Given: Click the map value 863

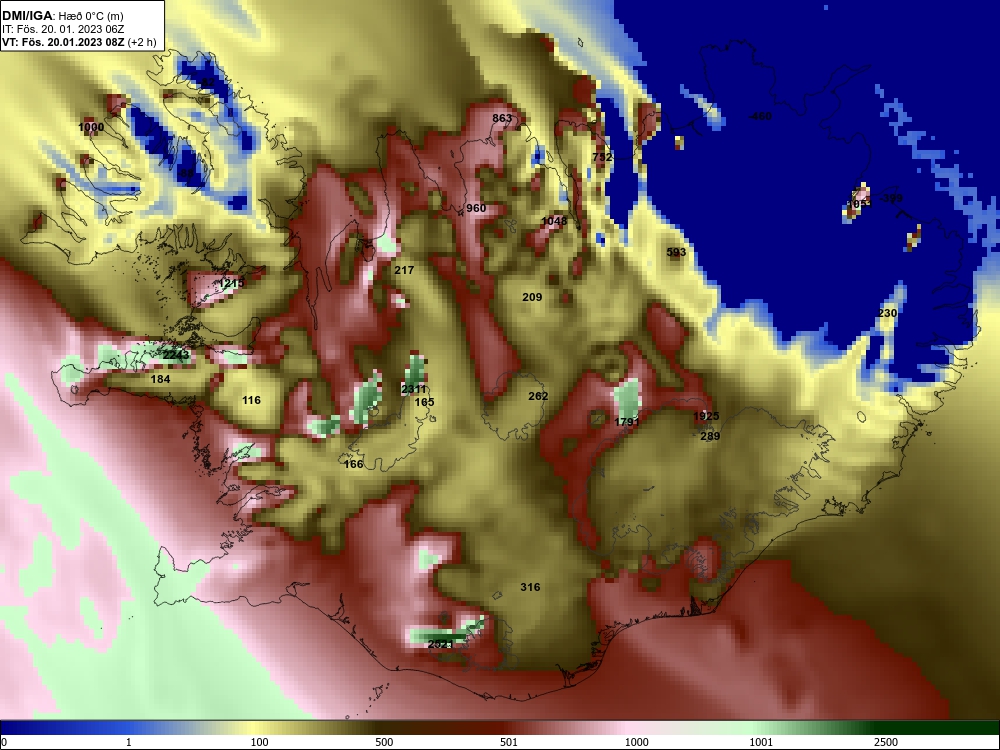Looking at the screenshot, I should coord(502,118).
